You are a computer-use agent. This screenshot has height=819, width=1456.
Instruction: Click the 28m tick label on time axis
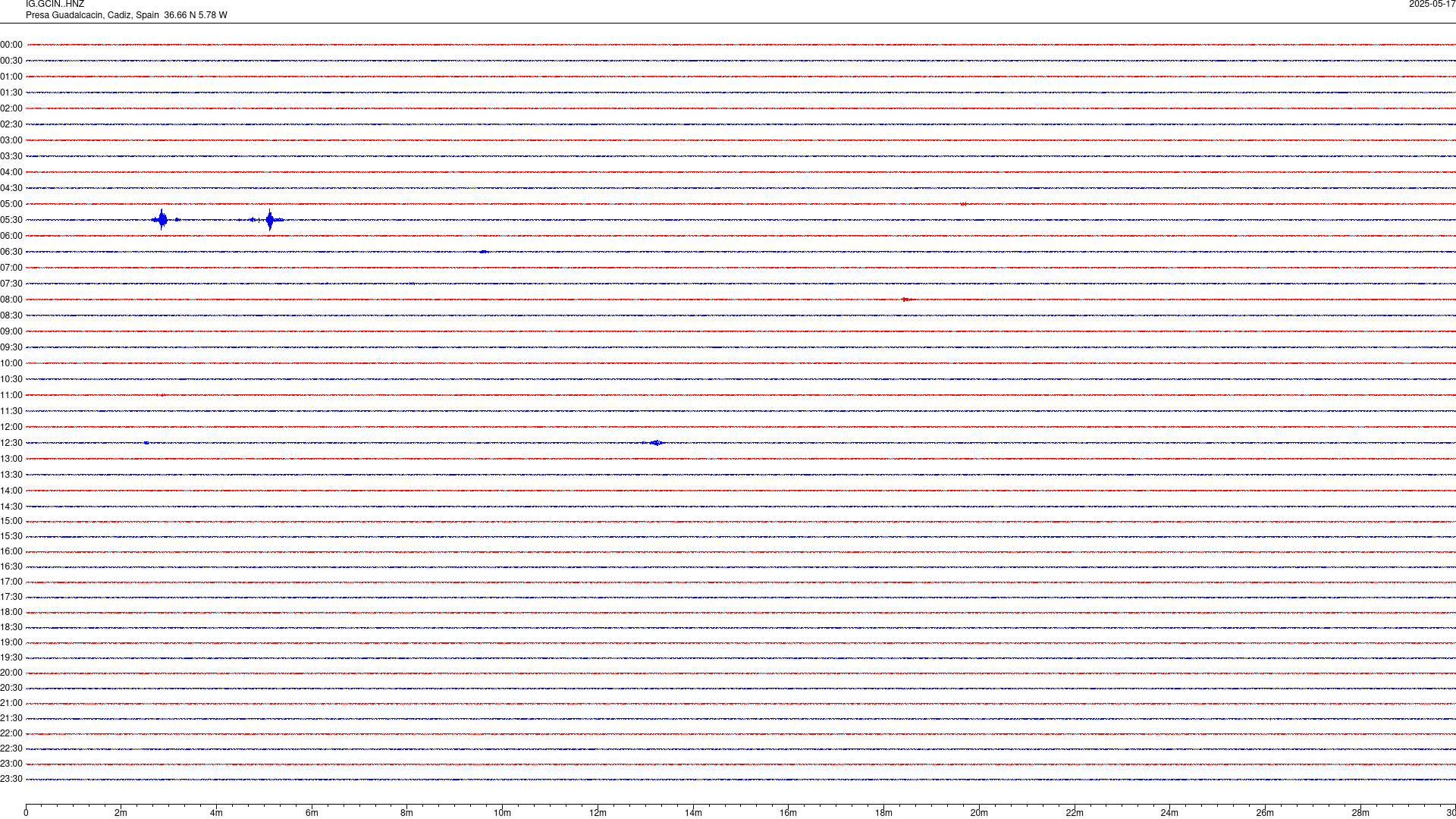tap(1360, 813)
